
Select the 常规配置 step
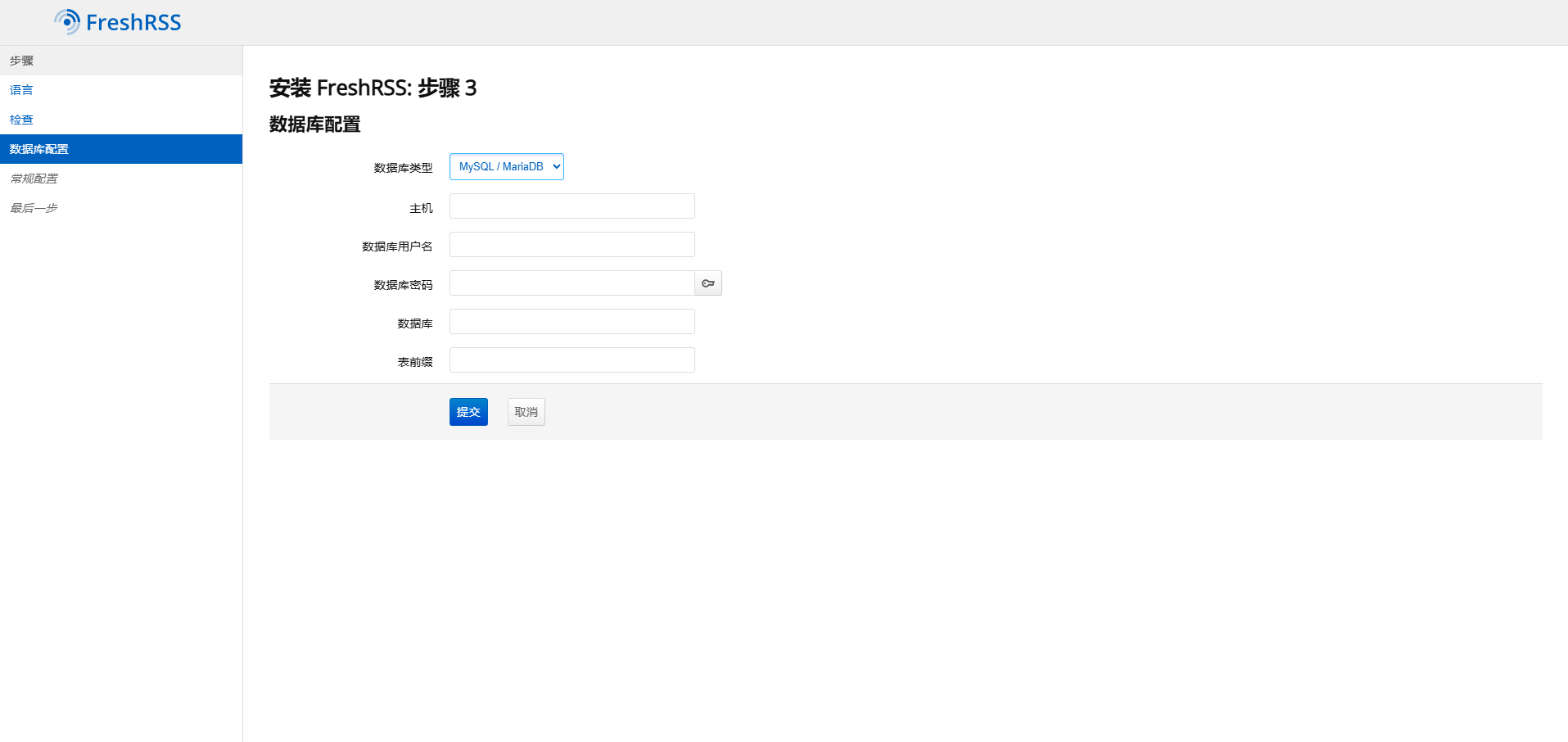tap(121, 179)
